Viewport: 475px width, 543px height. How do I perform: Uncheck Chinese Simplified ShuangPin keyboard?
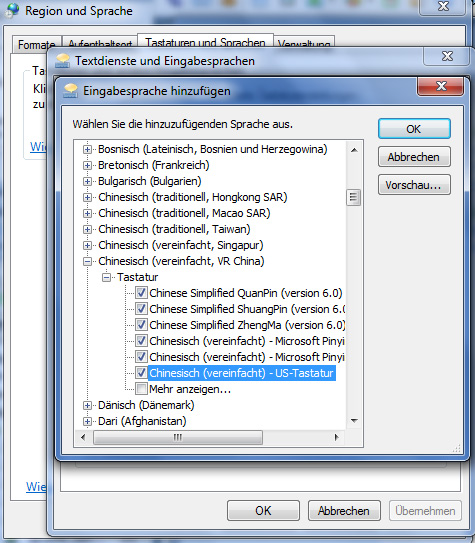141,309
